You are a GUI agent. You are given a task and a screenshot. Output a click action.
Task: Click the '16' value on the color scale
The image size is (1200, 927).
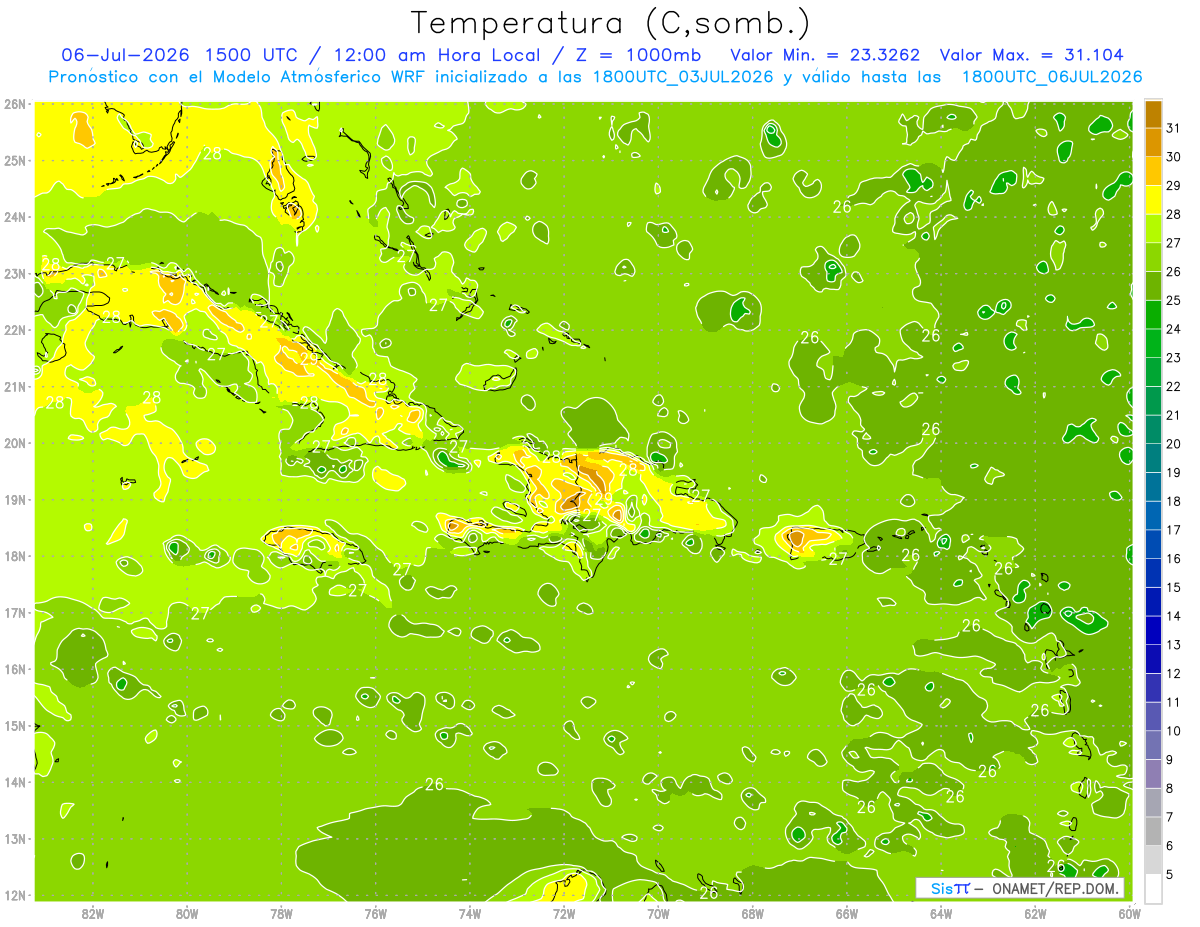[x=1174, y=559]
